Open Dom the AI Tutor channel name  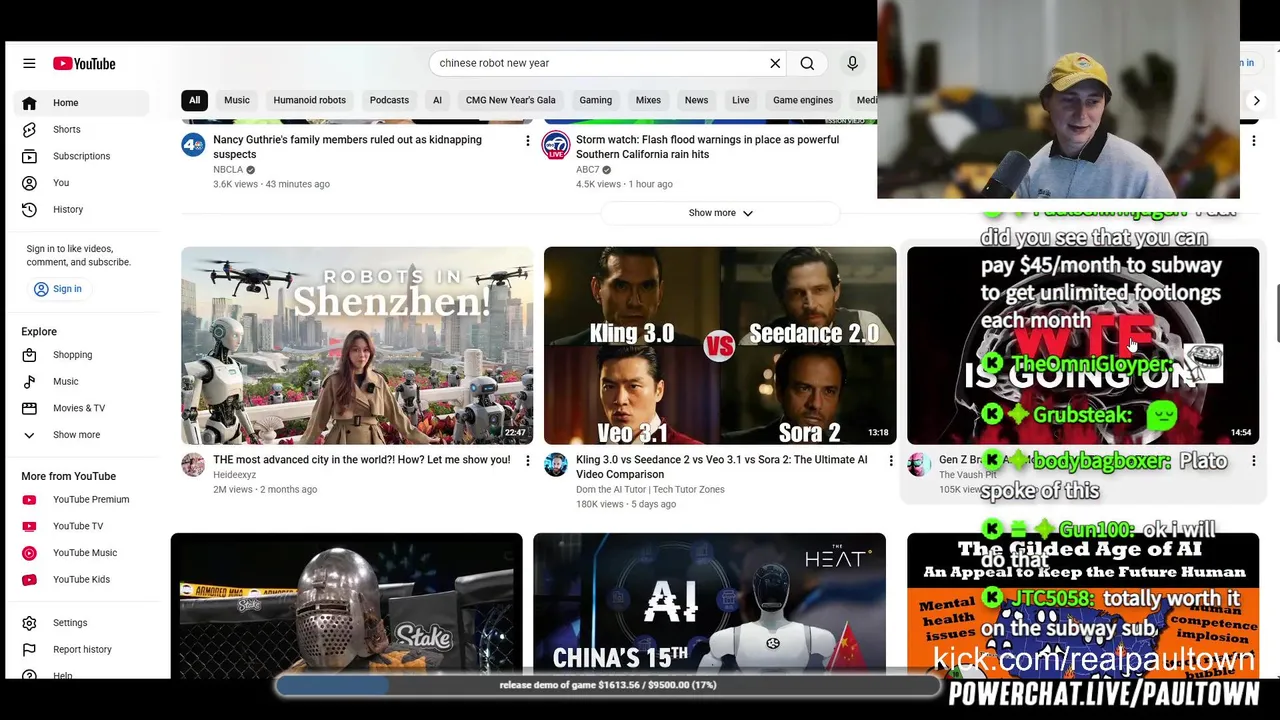coord(650,490)
